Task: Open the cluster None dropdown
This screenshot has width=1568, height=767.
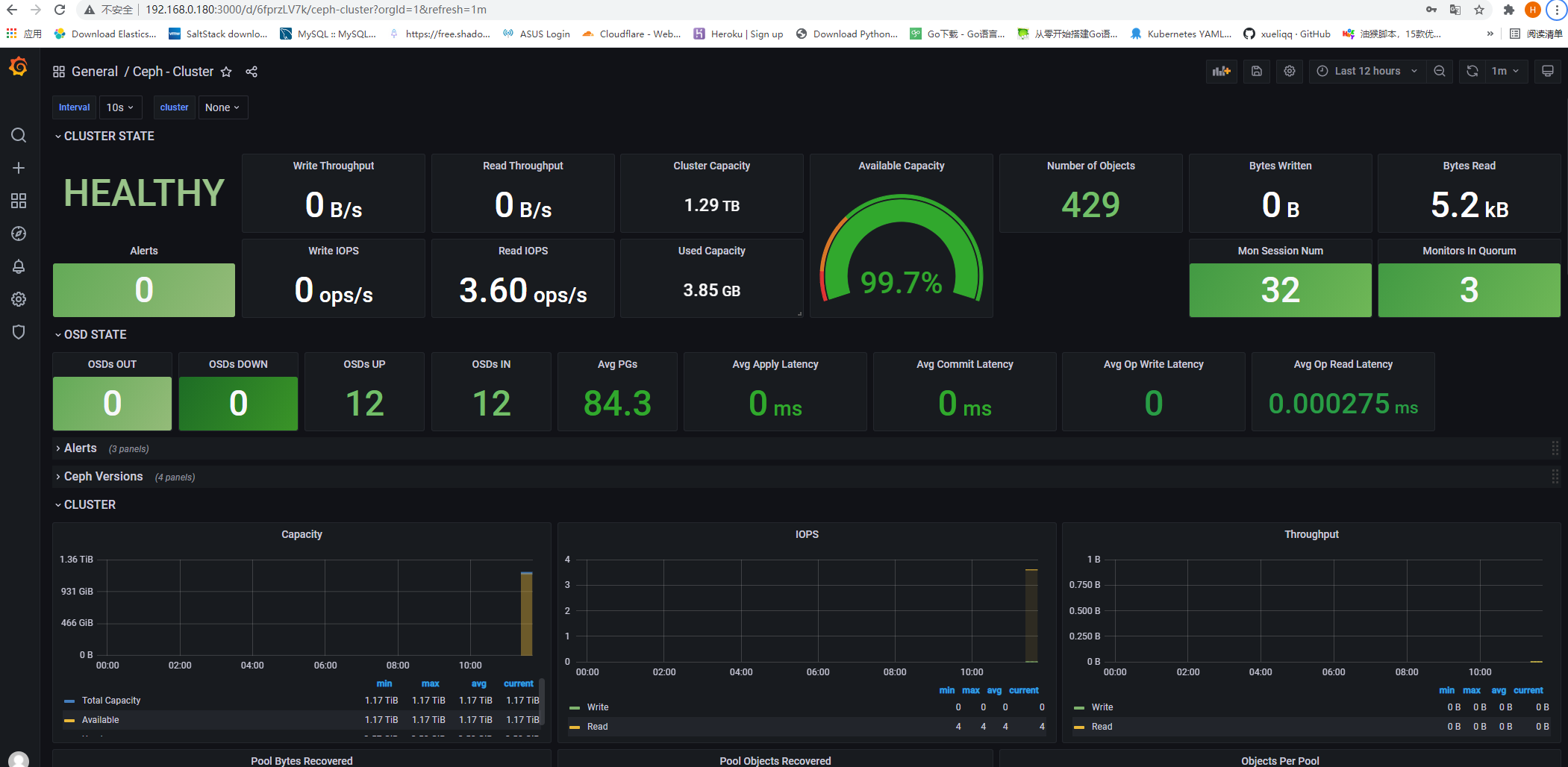Action: (x=222, y=107)
